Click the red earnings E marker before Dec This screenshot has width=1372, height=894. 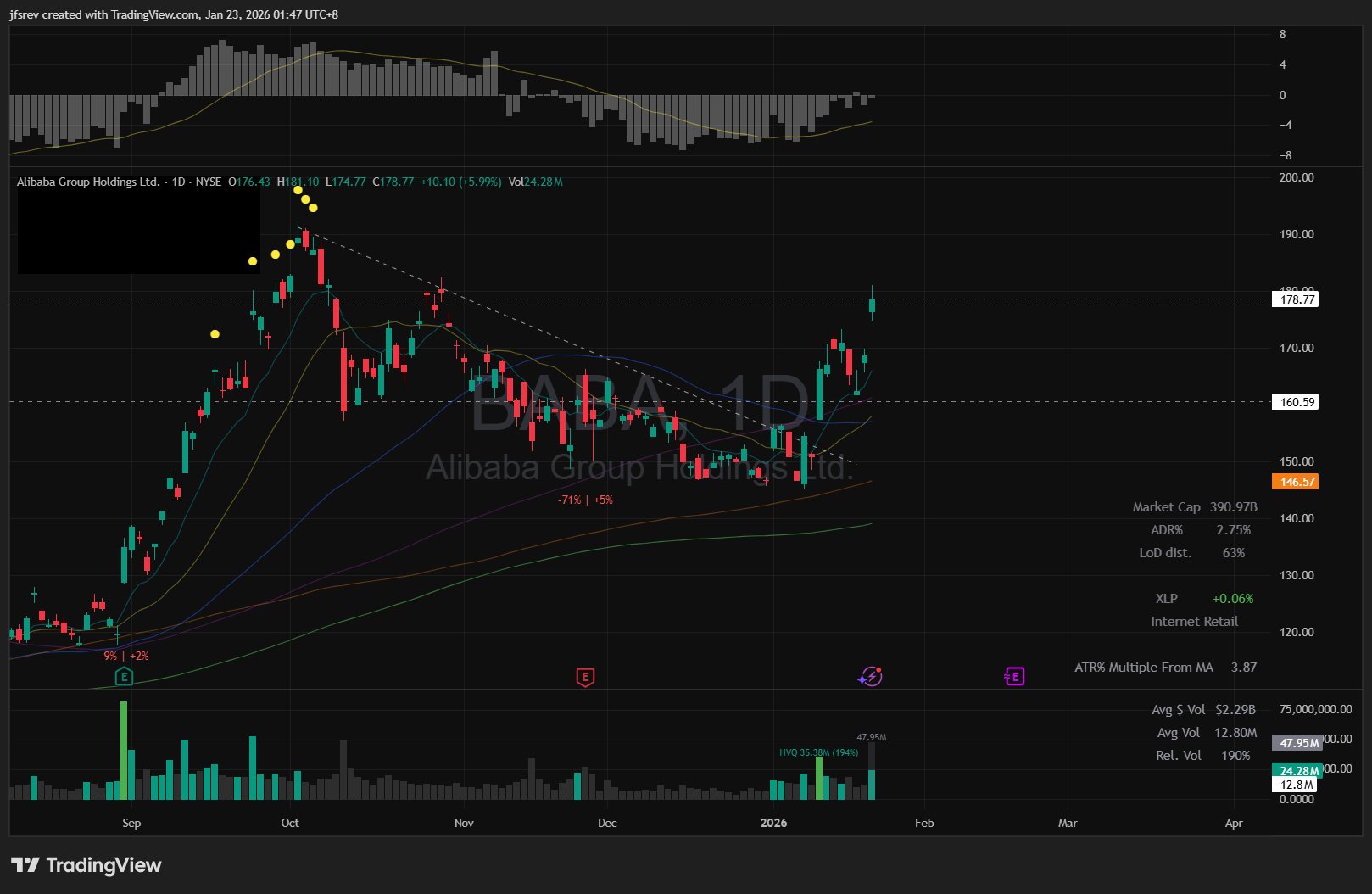(585, 676)
